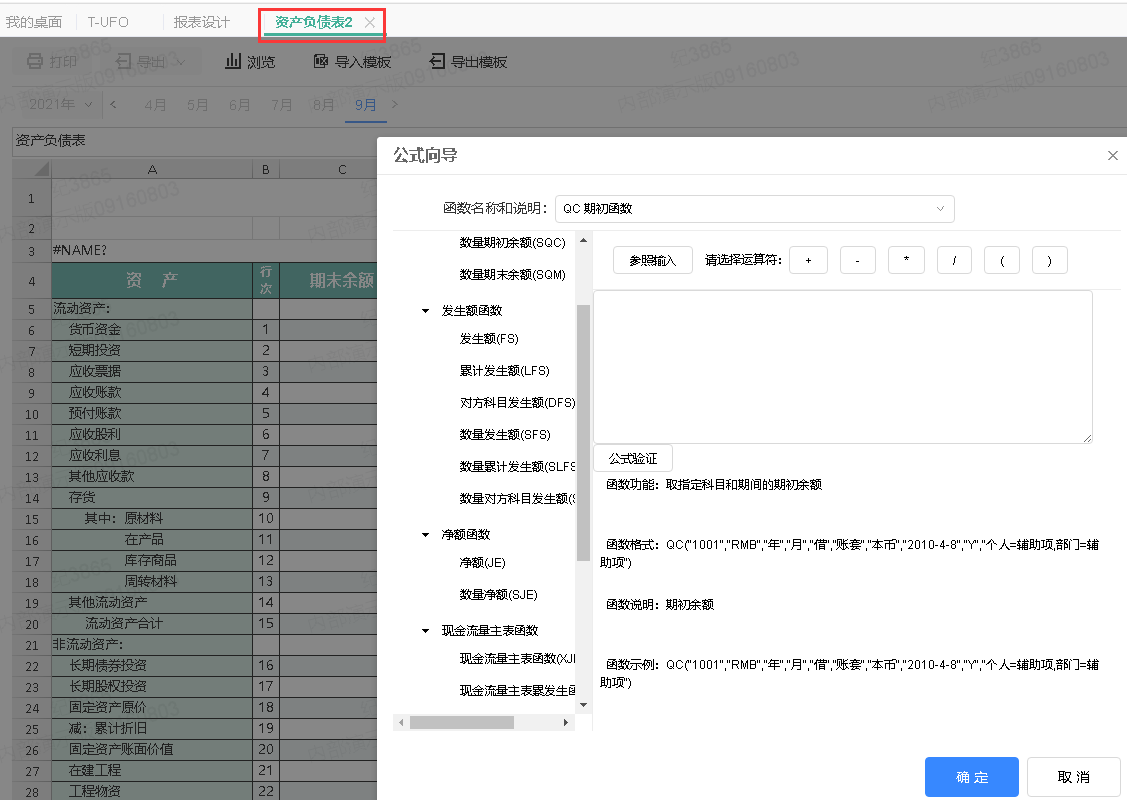
Task: Open the 导出 export dropdown
Action: tap(150, 62)
